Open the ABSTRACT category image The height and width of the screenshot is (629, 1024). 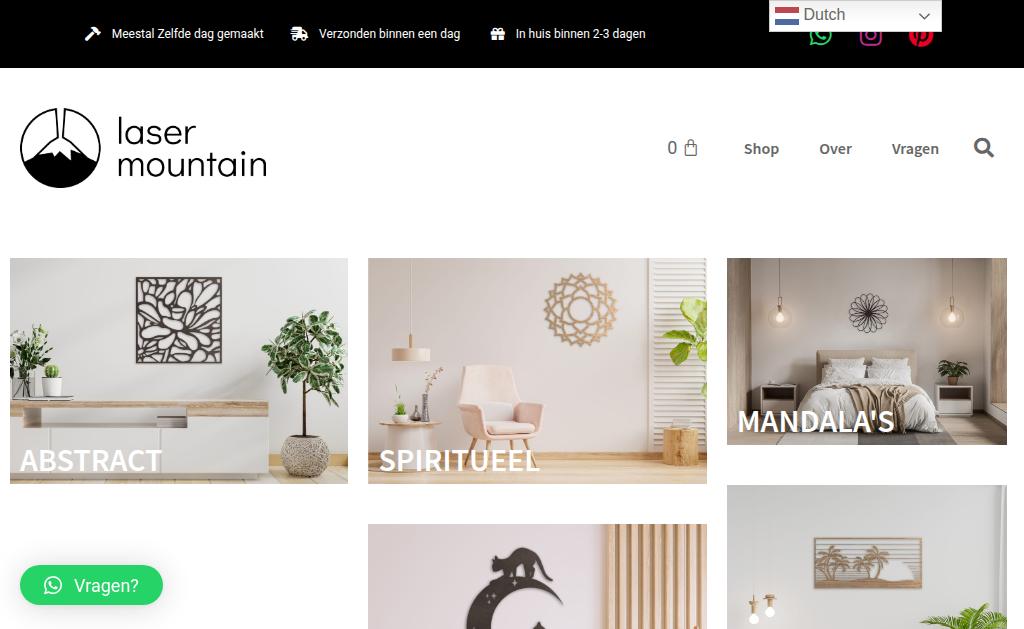(x=179, y=371)
